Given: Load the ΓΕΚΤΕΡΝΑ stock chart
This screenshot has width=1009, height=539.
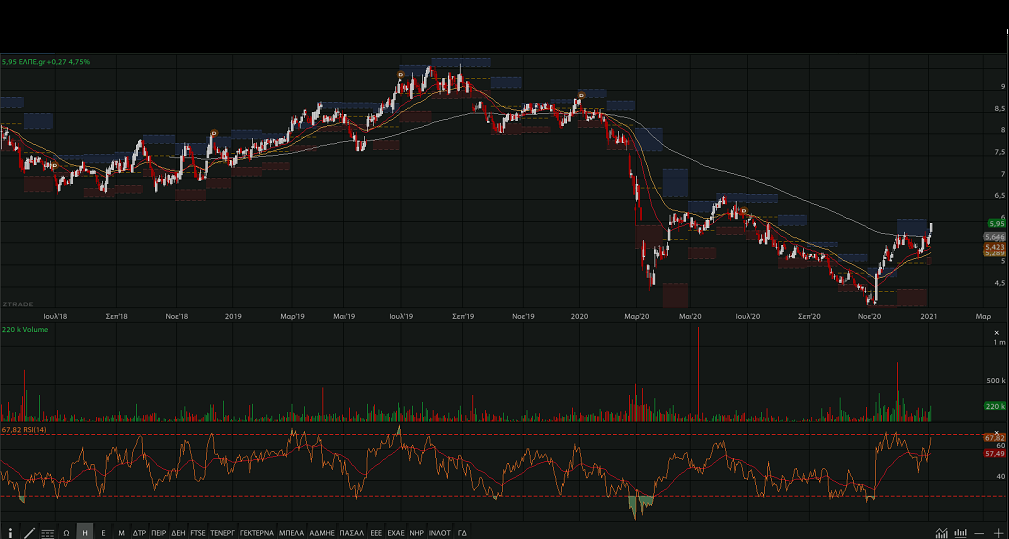Looking at the screenshot, I should point(256,532).
